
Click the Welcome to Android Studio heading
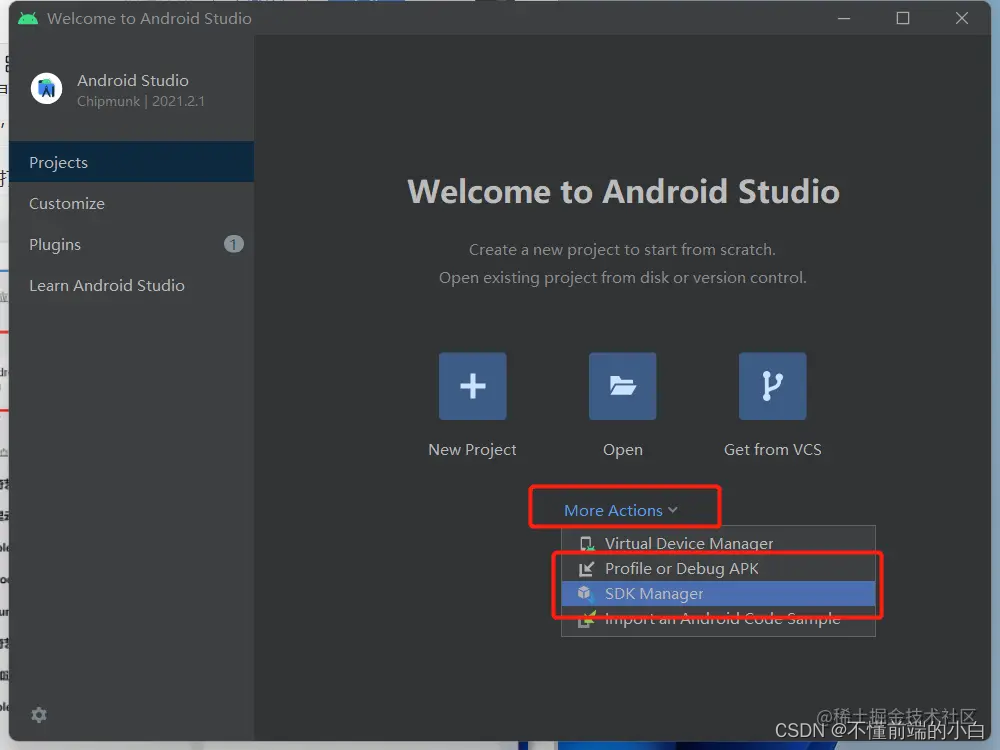(x=623, y=191)
